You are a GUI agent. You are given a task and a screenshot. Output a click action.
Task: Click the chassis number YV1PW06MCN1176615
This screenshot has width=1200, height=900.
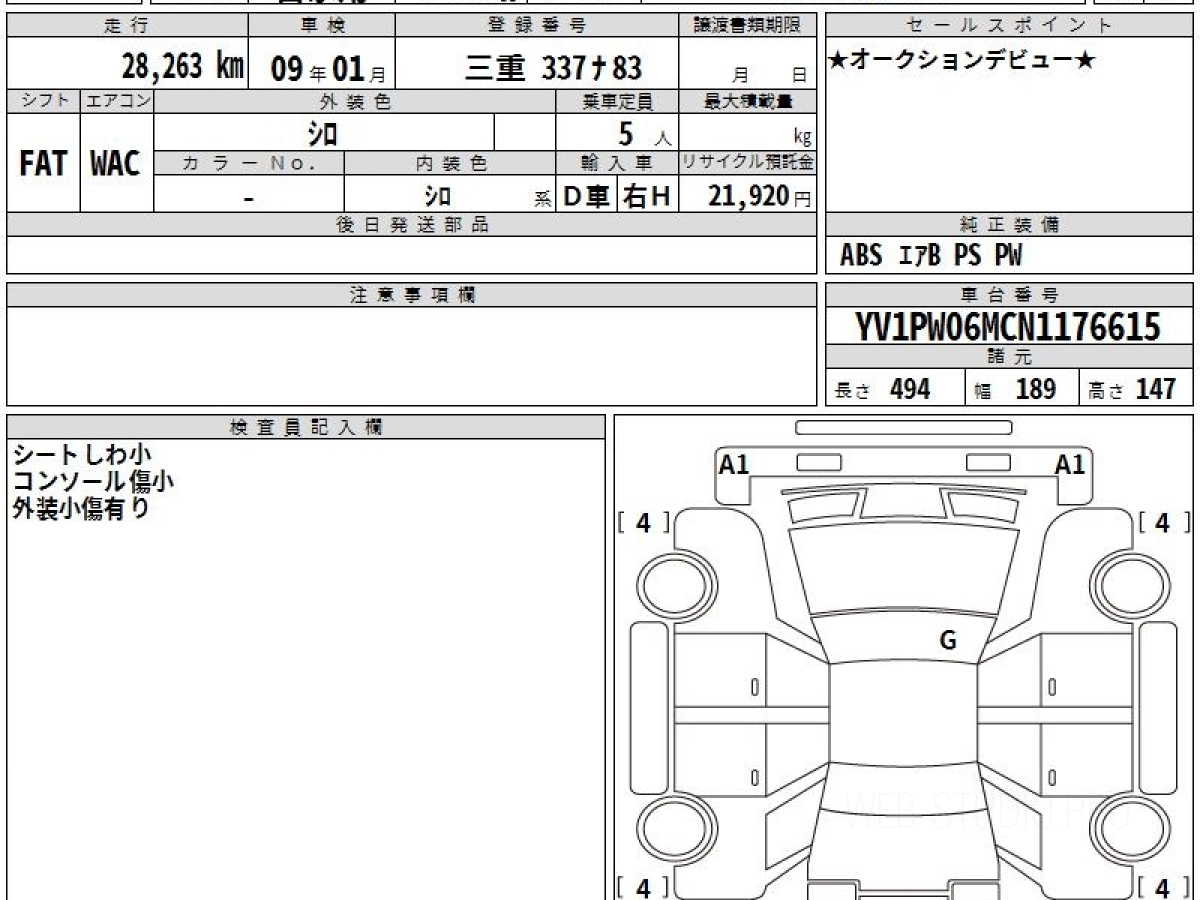[x=1008, y=326]
